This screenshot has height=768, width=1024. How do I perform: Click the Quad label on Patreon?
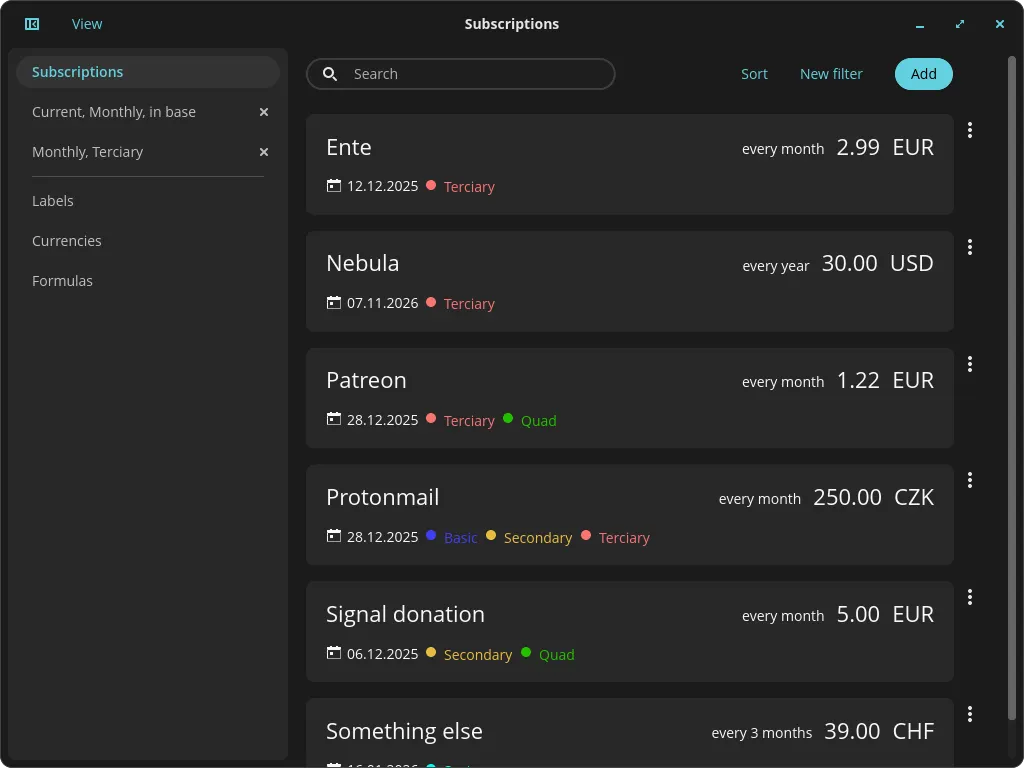[539, 421]
